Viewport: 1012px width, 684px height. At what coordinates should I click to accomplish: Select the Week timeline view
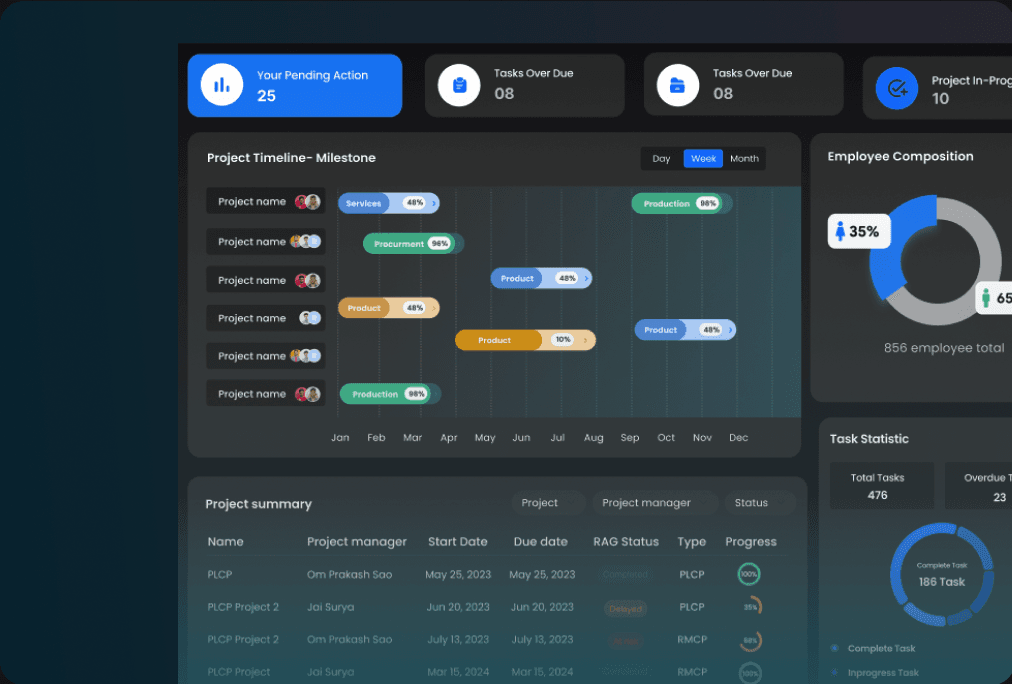pos(703,159)
